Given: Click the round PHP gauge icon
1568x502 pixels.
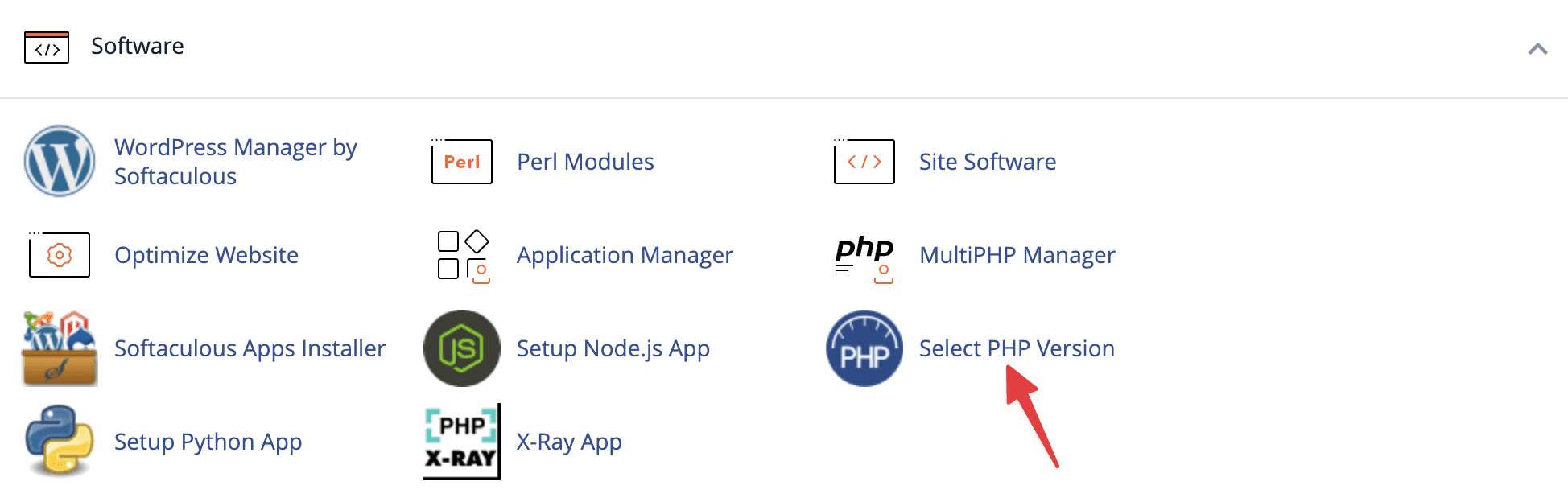Looking at the screenshot, I should [x=864, y=348].
